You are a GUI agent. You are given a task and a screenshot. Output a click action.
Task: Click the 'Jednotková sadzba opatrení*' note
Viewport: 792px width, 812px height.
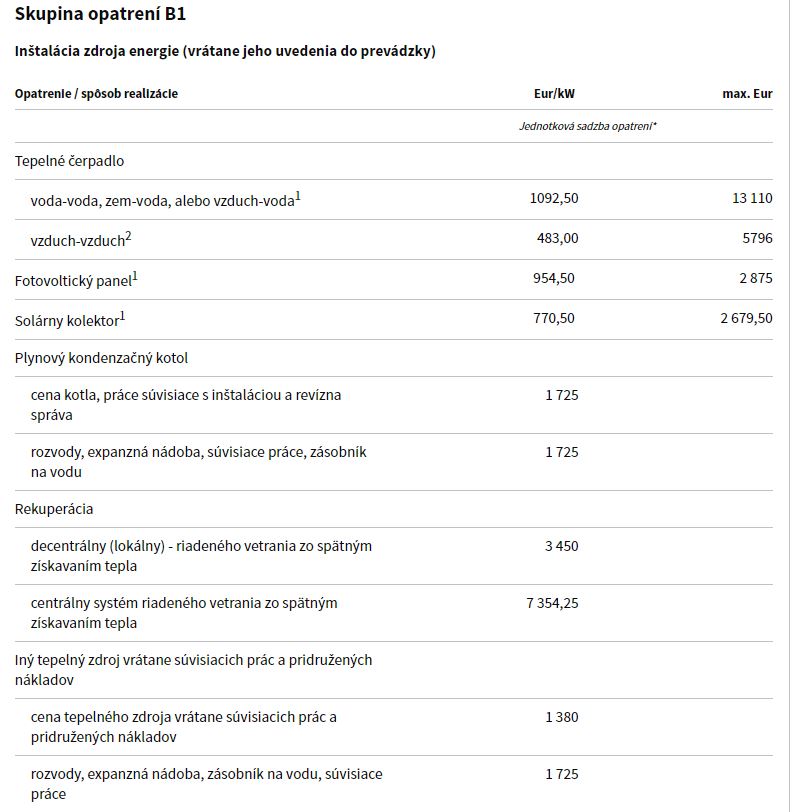tap(588, 126)
